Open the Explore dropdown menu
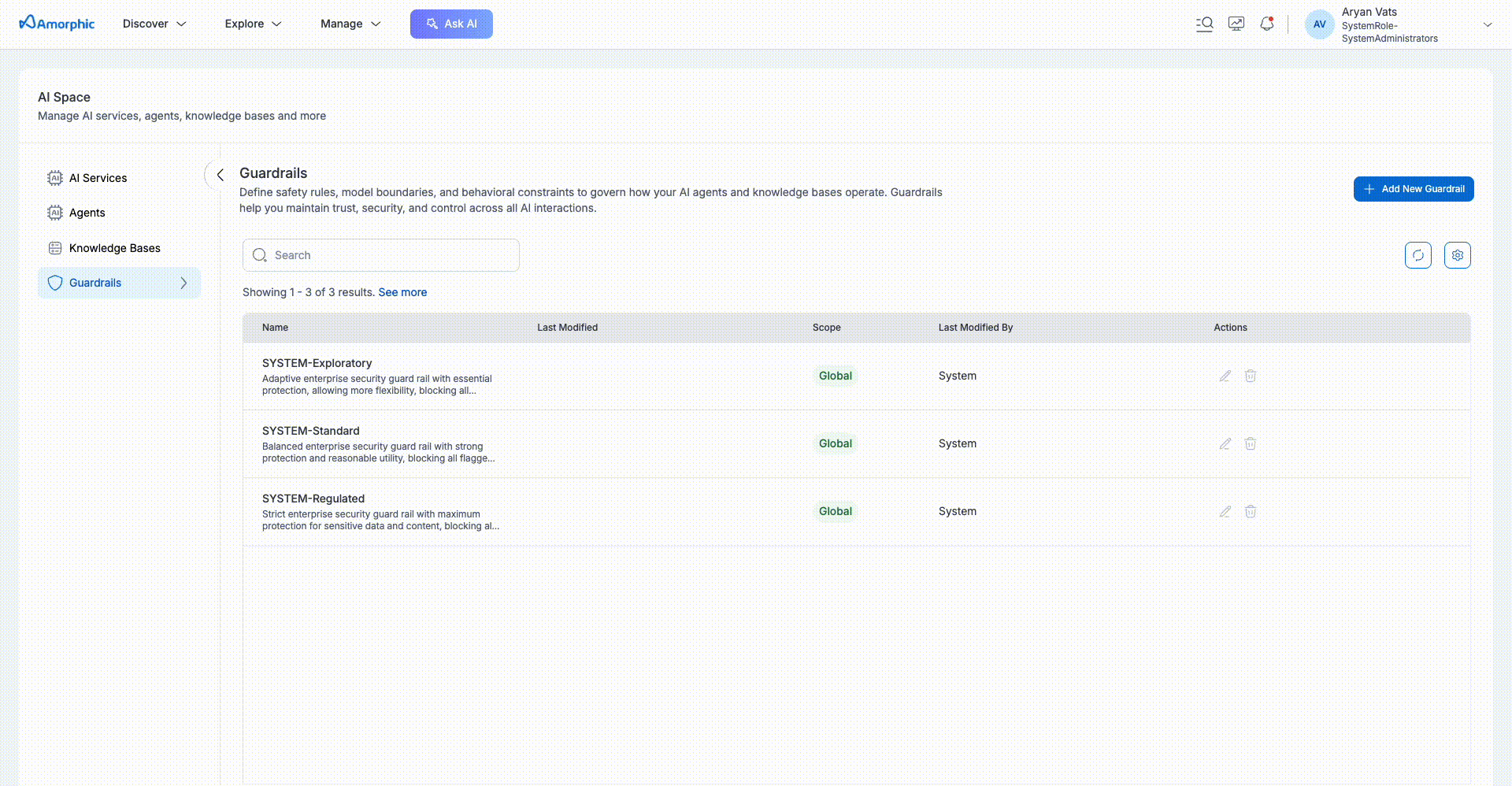 tap(253, 24)
